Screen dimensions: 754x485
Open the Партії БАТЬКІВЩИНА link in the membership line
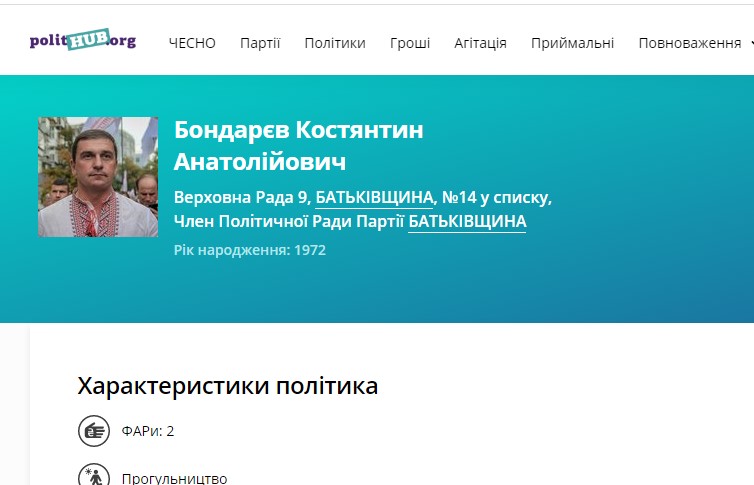[467, 221]
